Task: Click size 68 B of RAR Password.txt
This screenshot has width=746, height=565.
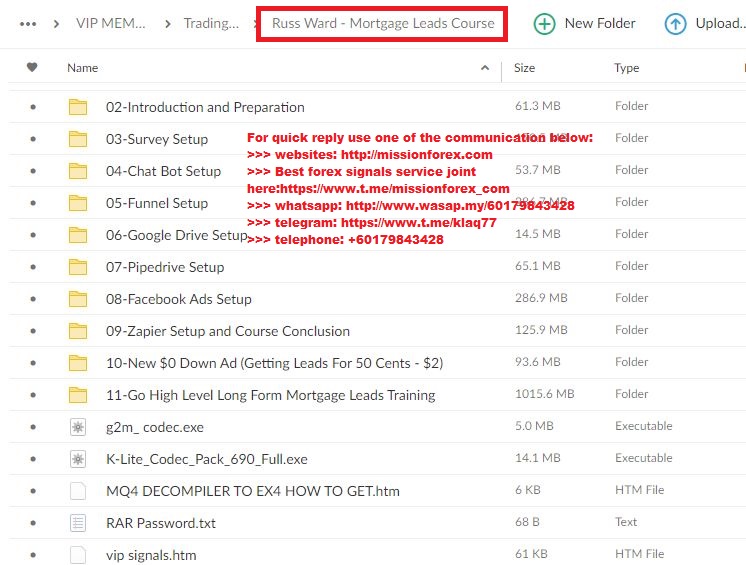Action: pos(527,522)
